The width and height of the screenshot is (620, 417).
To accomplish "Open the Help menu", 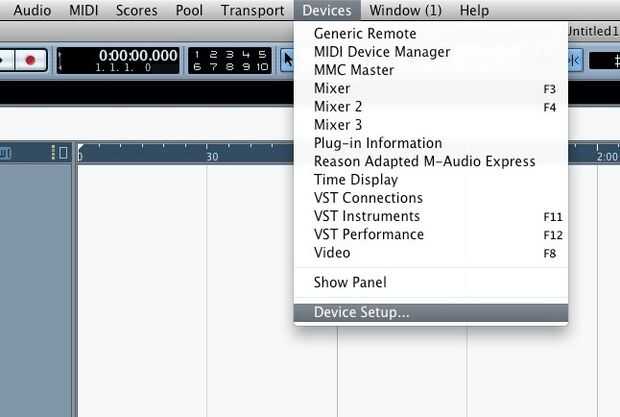I will [x=473, y=11].
